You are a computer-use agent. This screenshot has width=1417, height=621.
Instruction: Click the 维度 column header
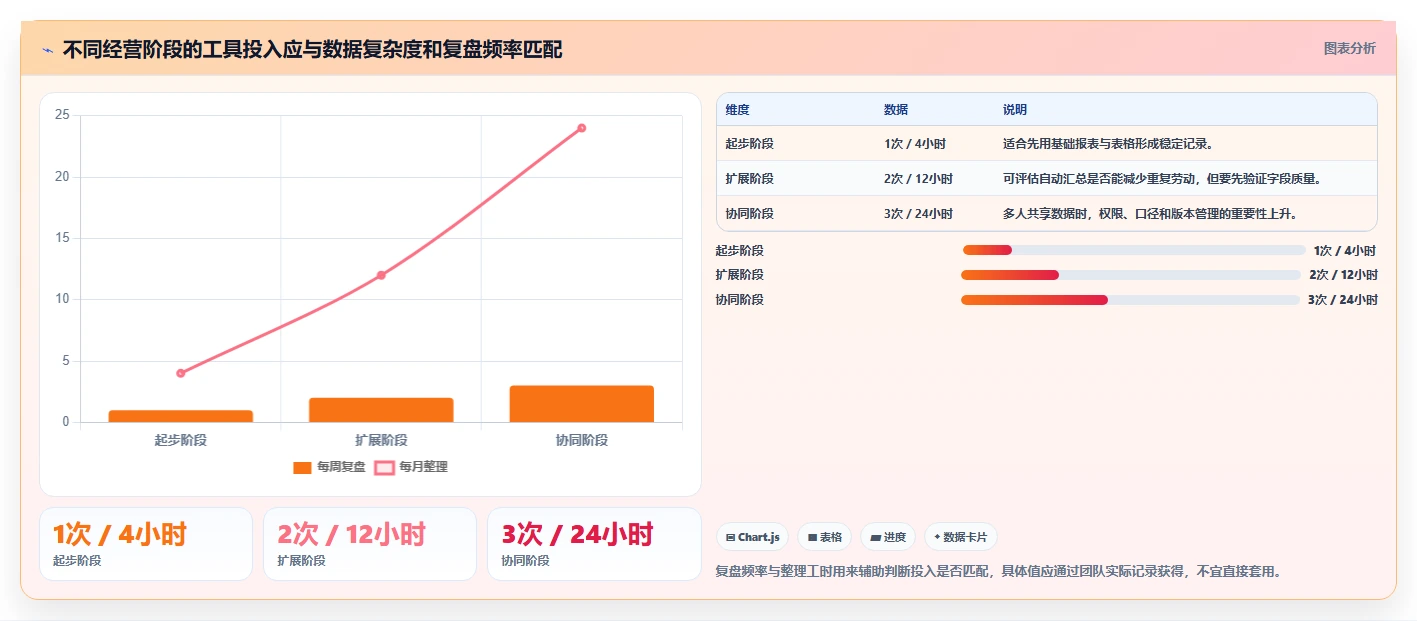[x=738, y=110]
